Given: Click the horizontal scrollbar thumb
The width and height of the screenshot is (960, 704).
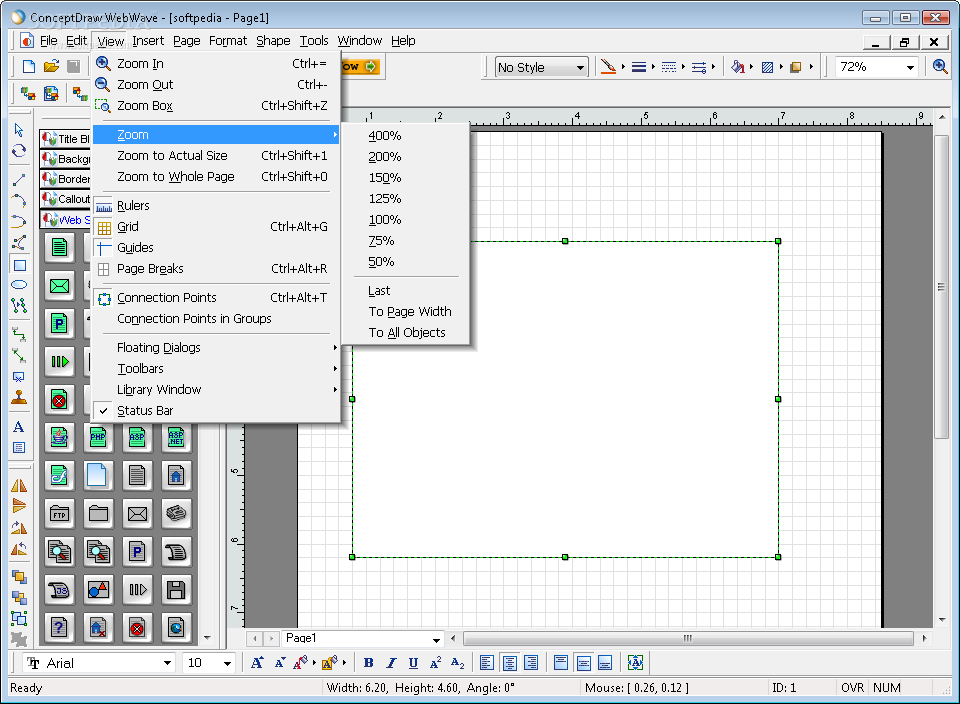Looking at the screenshot, I should (x=688, y=638).
